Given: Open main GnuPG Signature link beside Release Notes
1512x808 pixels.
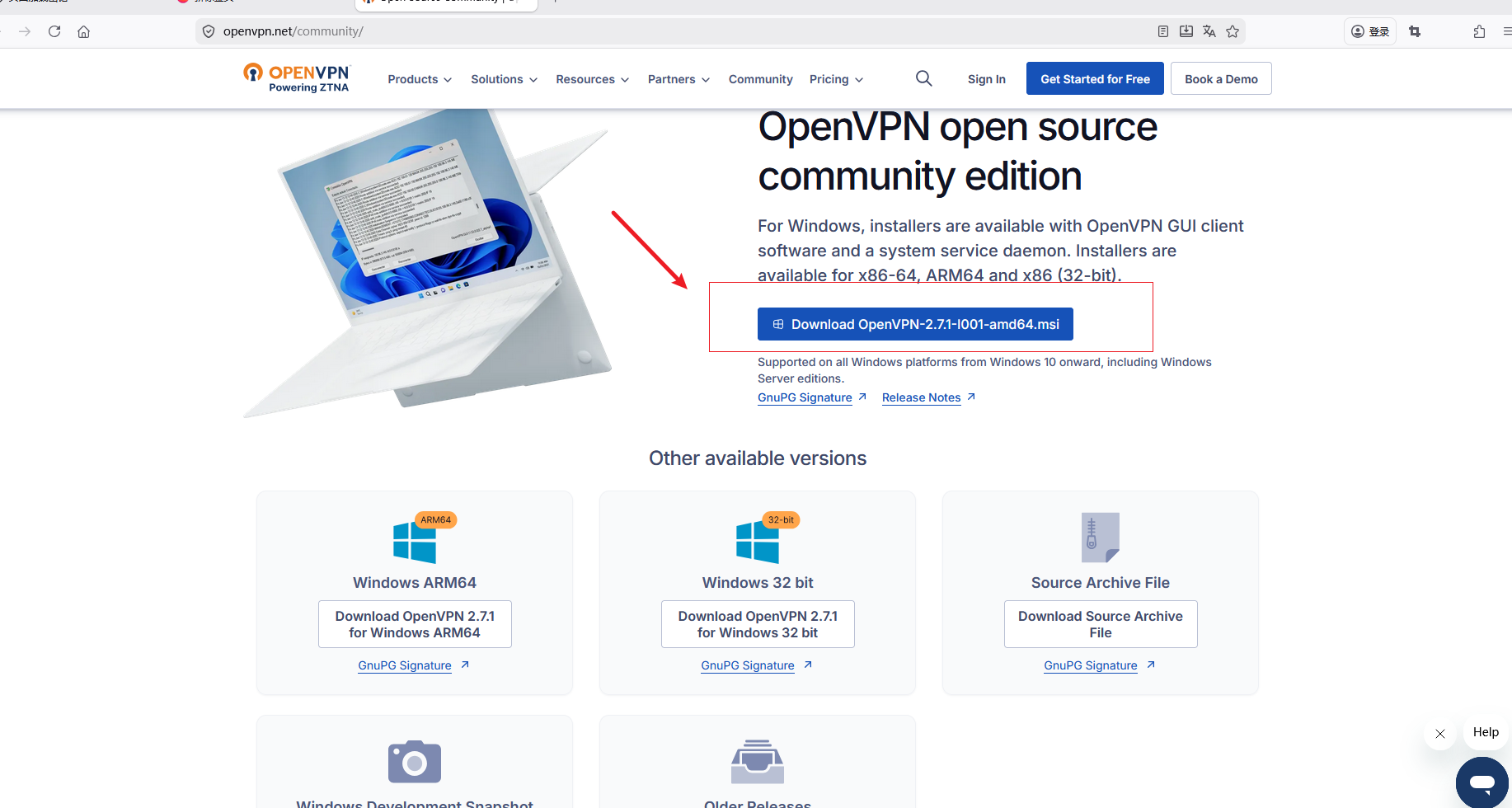Looking at the screenshot, I should point(805,397).
